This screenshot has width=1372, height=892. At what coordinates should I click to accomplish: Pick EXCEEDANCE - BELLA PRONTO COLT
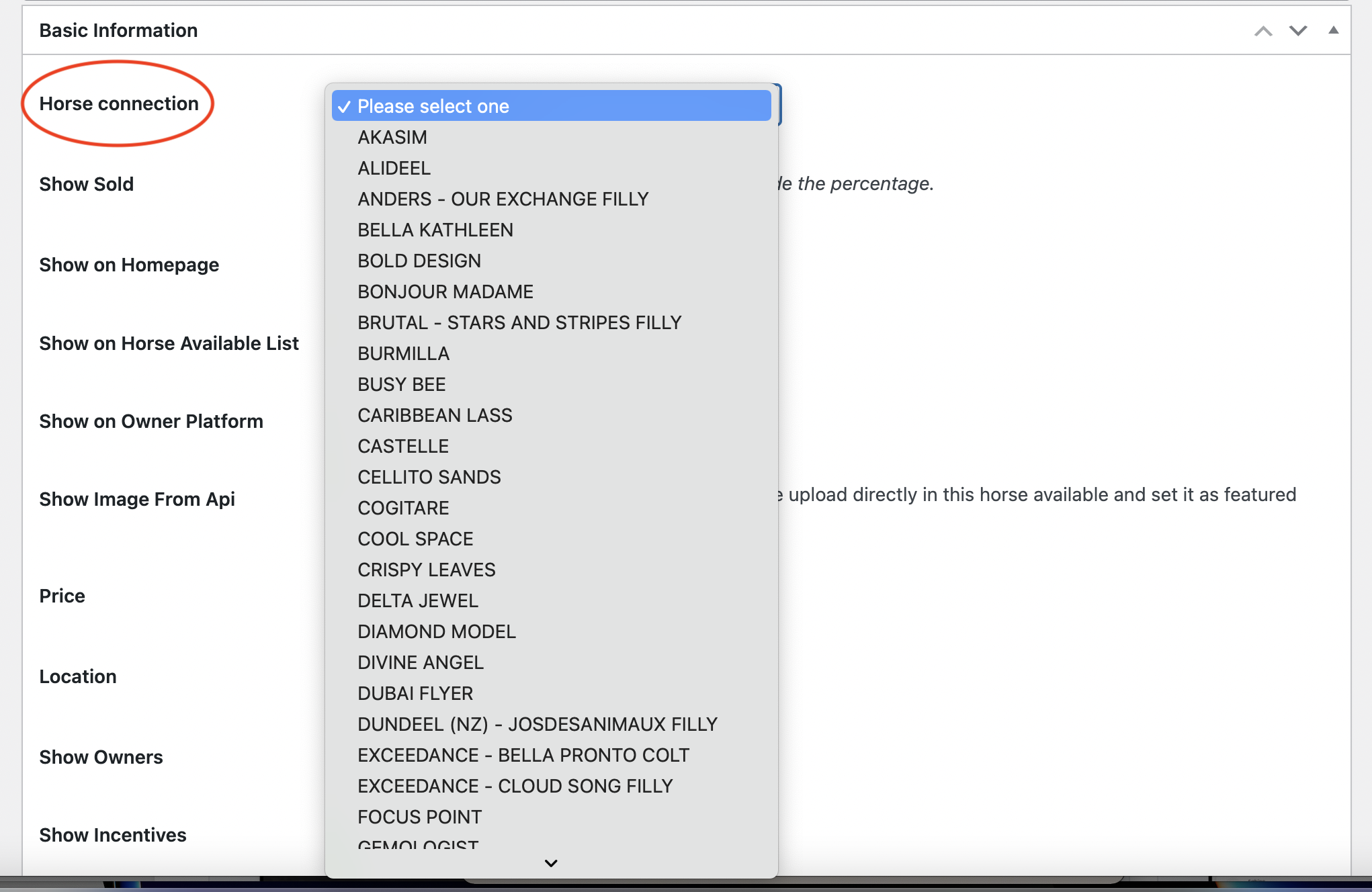point(523,755)
